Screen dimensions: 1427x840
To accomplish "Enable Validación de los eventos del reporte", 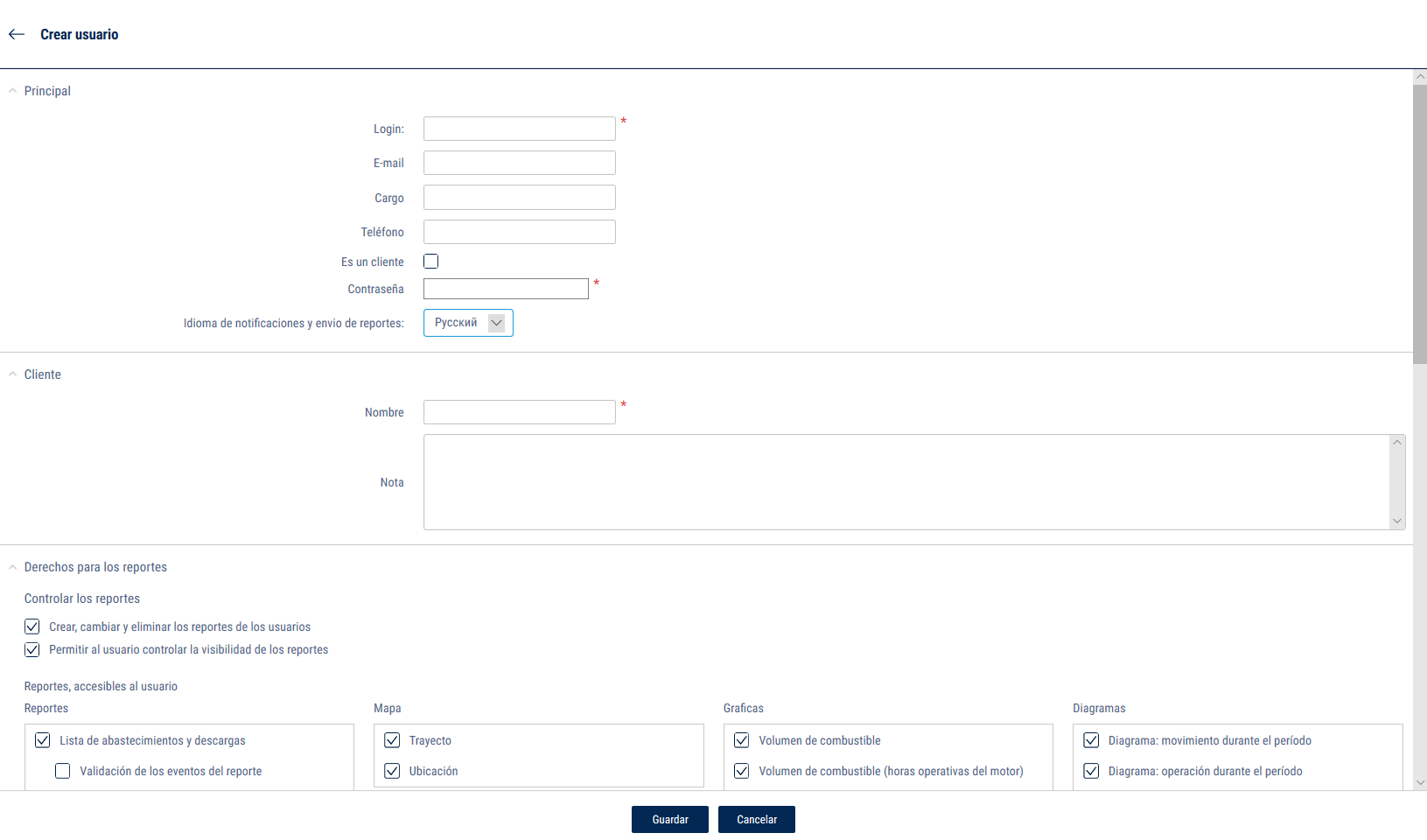I will point(63,771).
